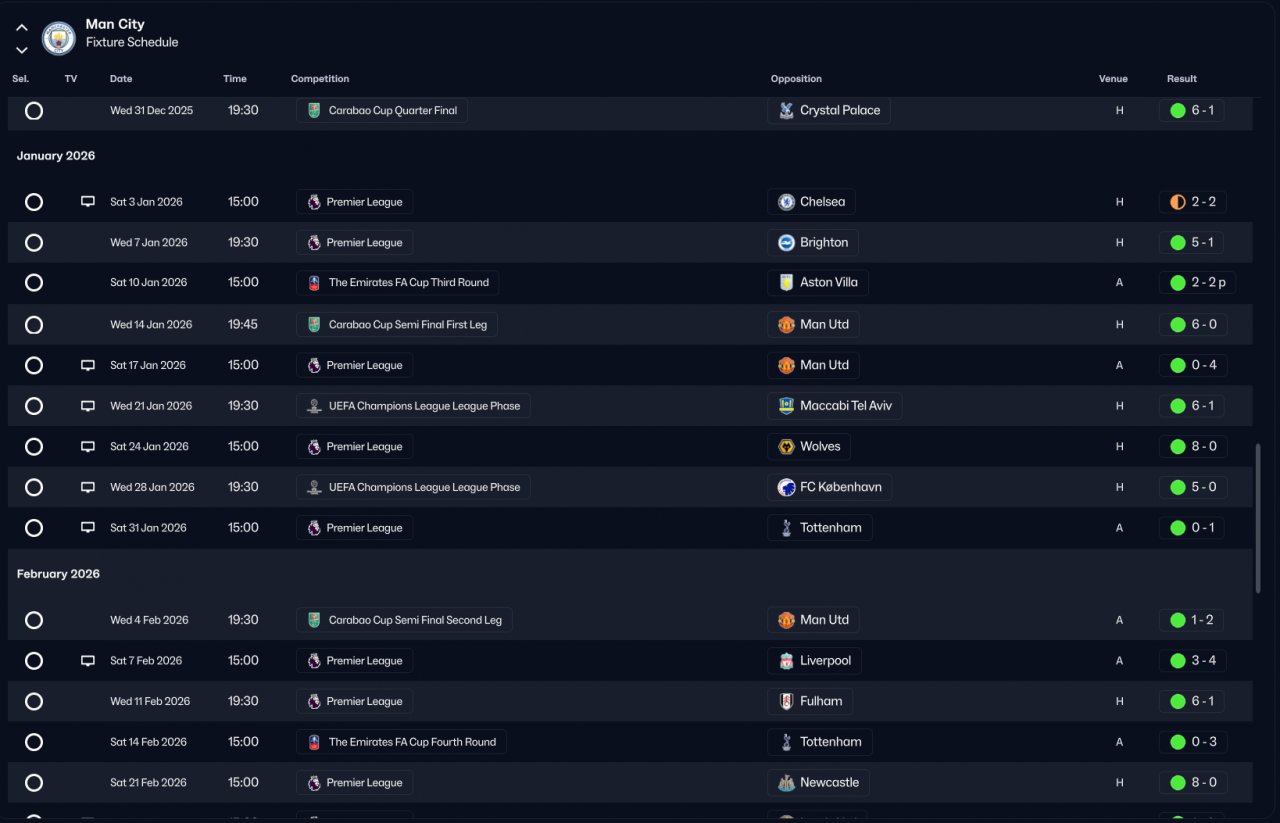Select the Fulham fixture radio button
The height and width of the screenshot is (823, 1280).
pyautogui.click(x=34, y=702)
